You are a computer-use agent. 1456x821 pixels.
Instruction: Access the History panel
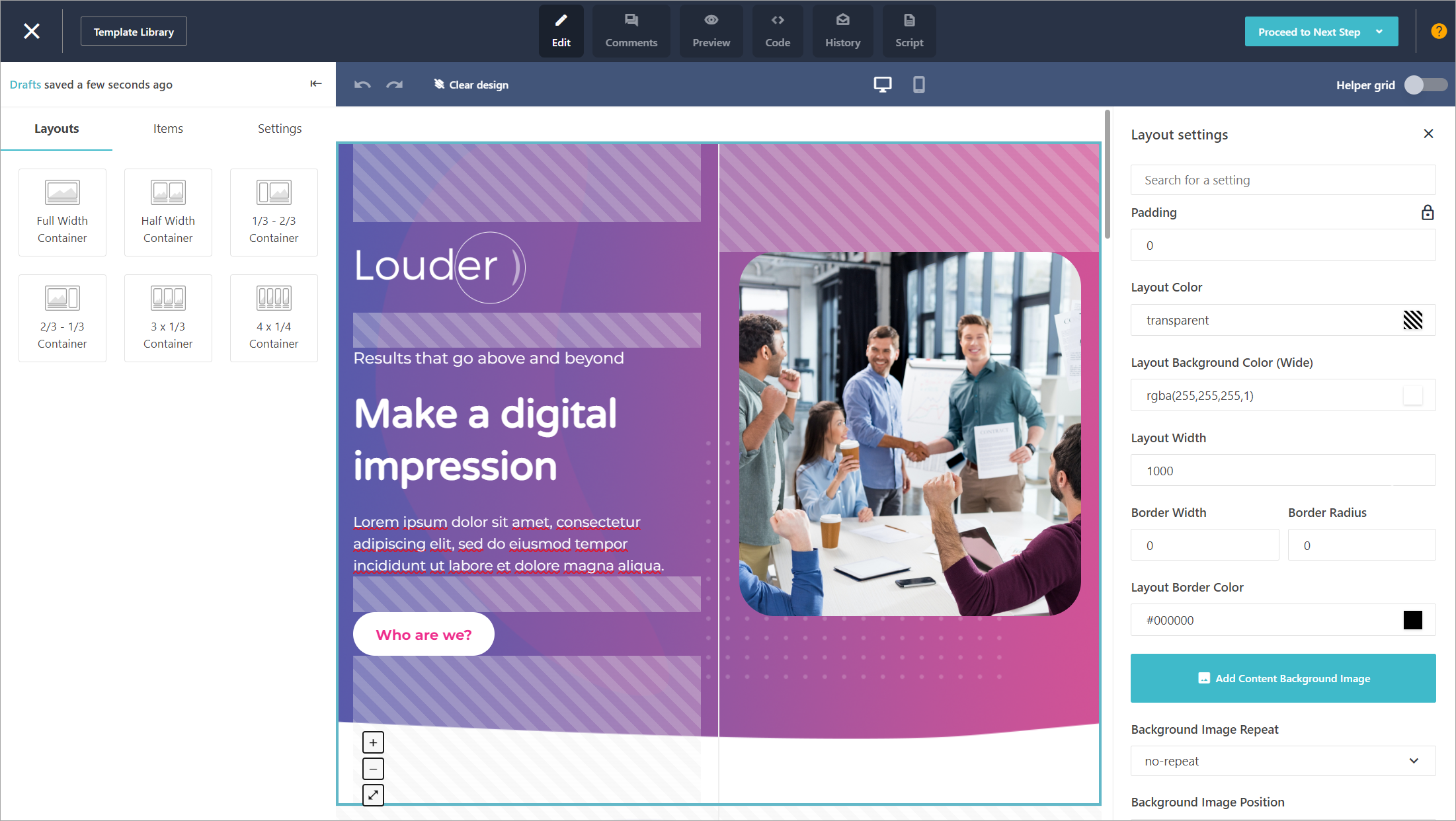click(843, 31)
